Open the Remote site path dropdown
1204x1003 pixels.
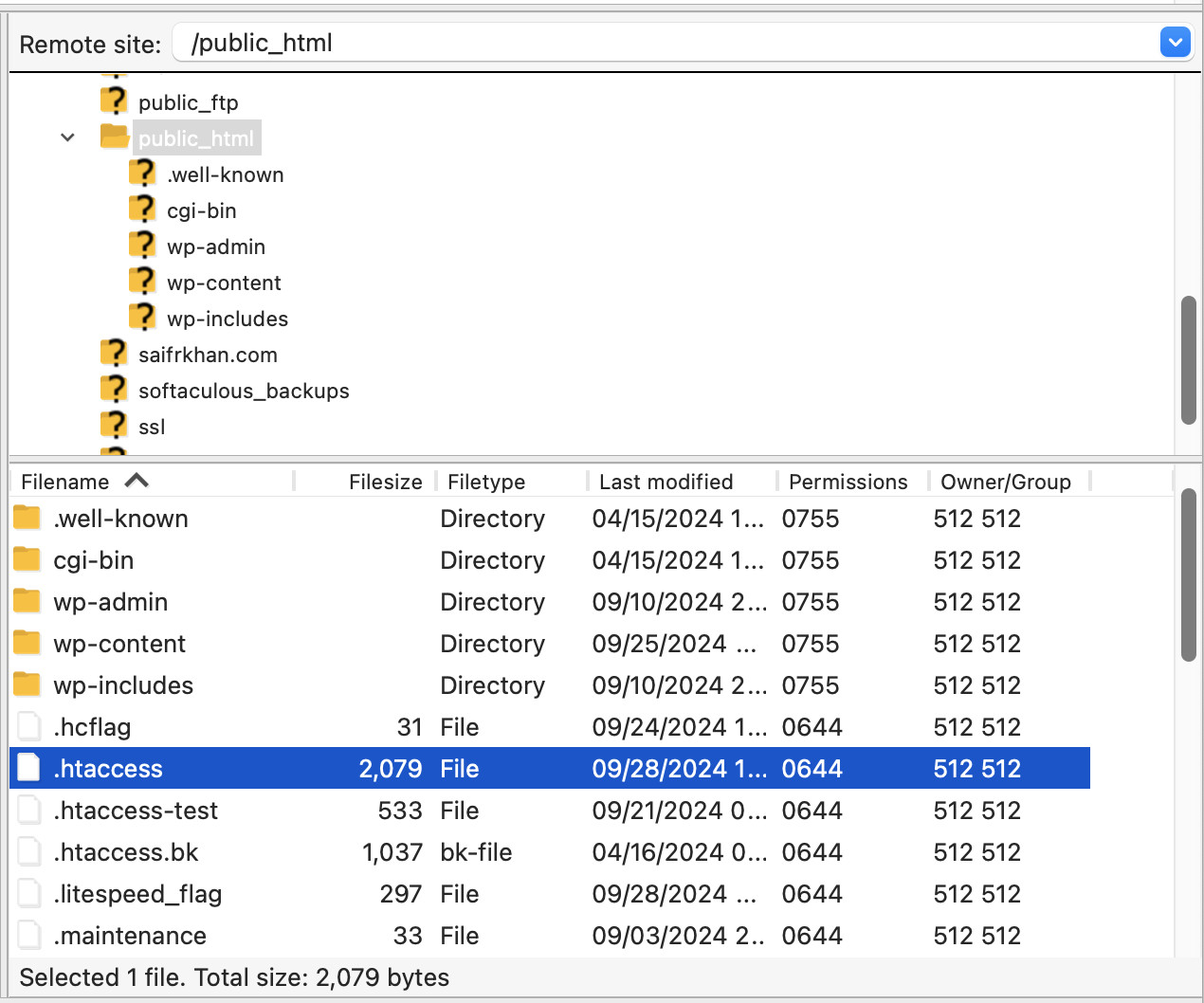[x=1175, y=42]
